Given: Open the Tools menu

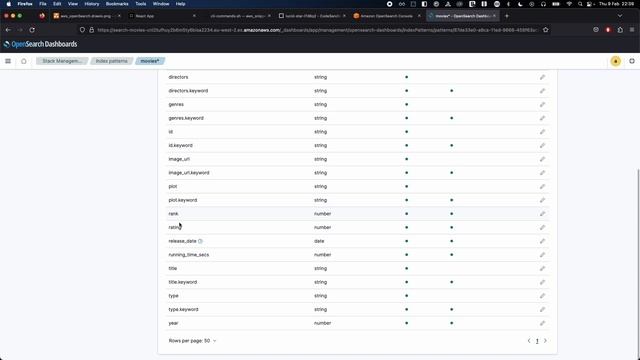Looking at the screenshot, I should (x=140, y=4).
